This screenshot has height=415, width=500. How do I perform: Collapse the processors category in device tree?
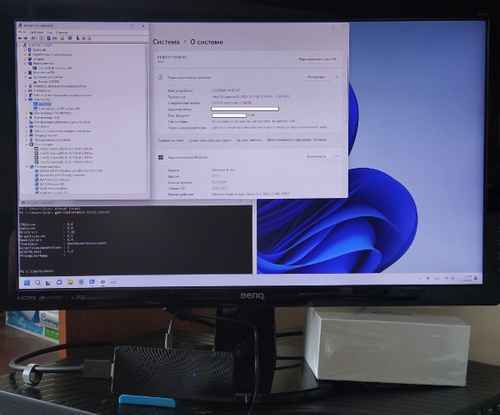click(26, 145)
